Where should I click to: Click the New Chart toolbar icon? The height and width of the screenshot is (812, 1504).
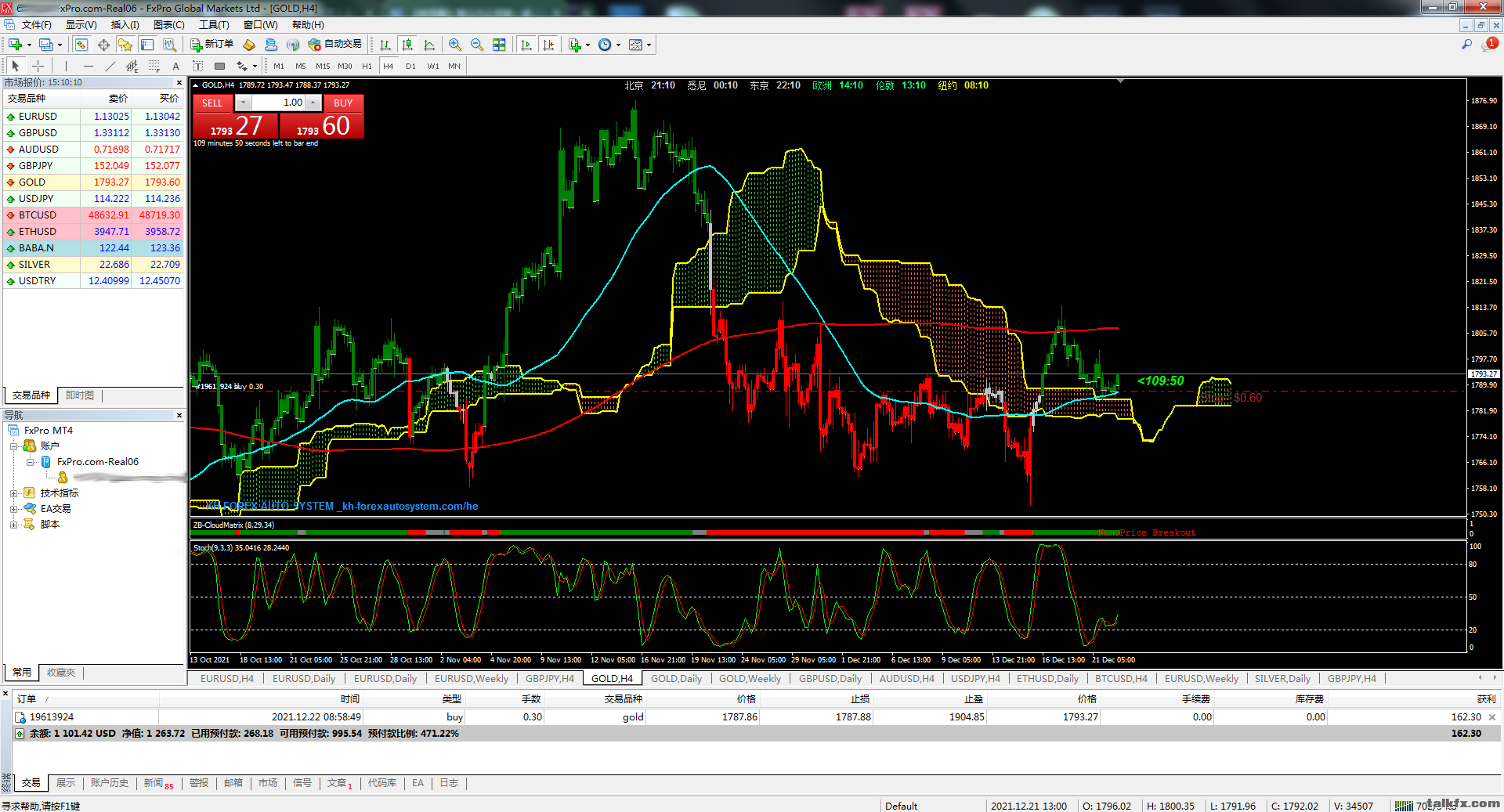click(x=15, y=45)
